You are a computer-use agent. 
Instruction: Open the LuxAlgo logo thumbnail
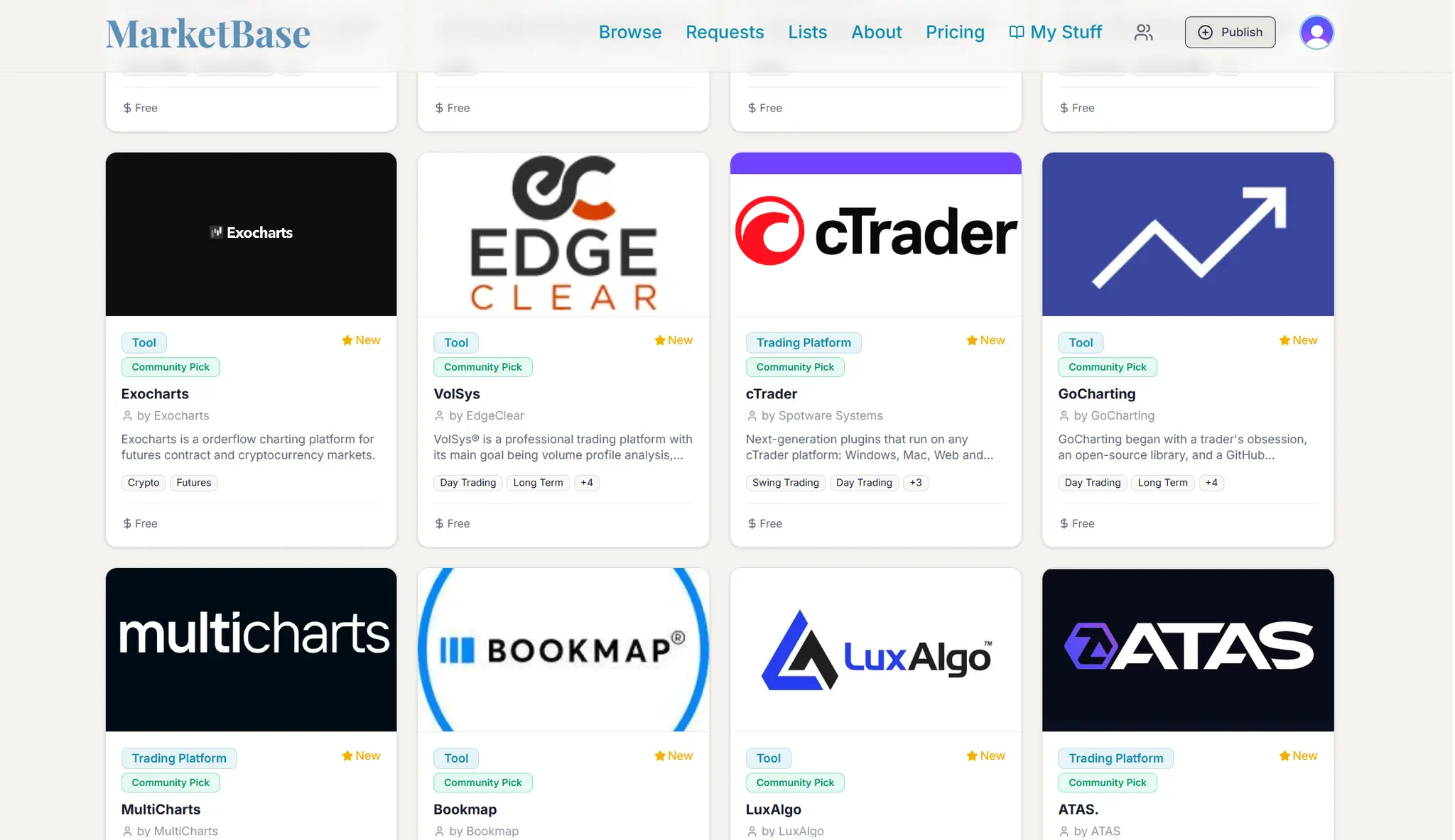tap(875, 649)
